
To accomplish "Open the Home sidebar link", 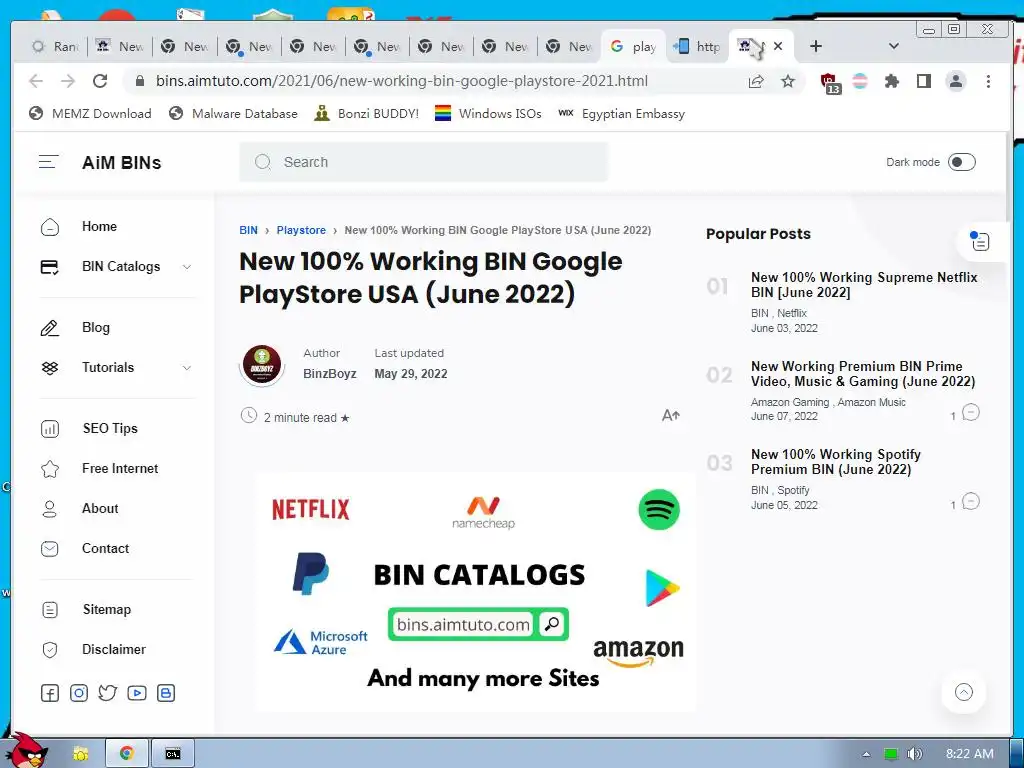I will [99, 227].
